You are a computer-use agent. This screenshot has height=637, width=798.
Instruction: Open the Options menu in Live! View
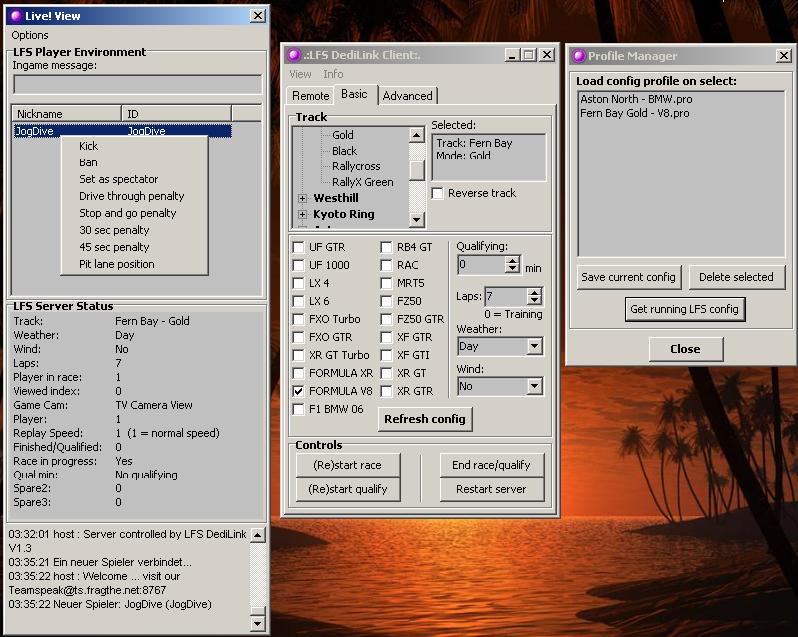[x=30, y=35]
